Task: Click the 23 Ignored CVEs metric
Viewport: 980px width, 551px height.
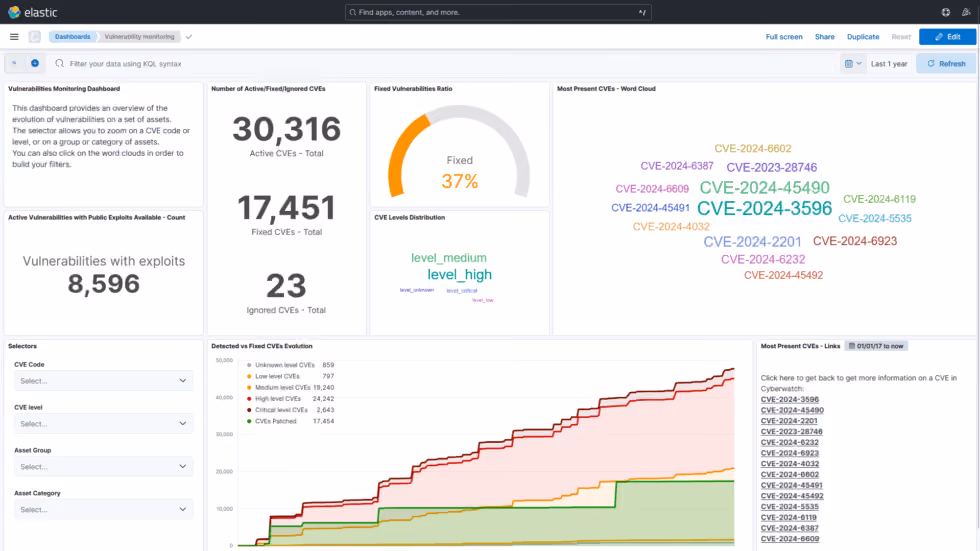Action: coord(286,285)
